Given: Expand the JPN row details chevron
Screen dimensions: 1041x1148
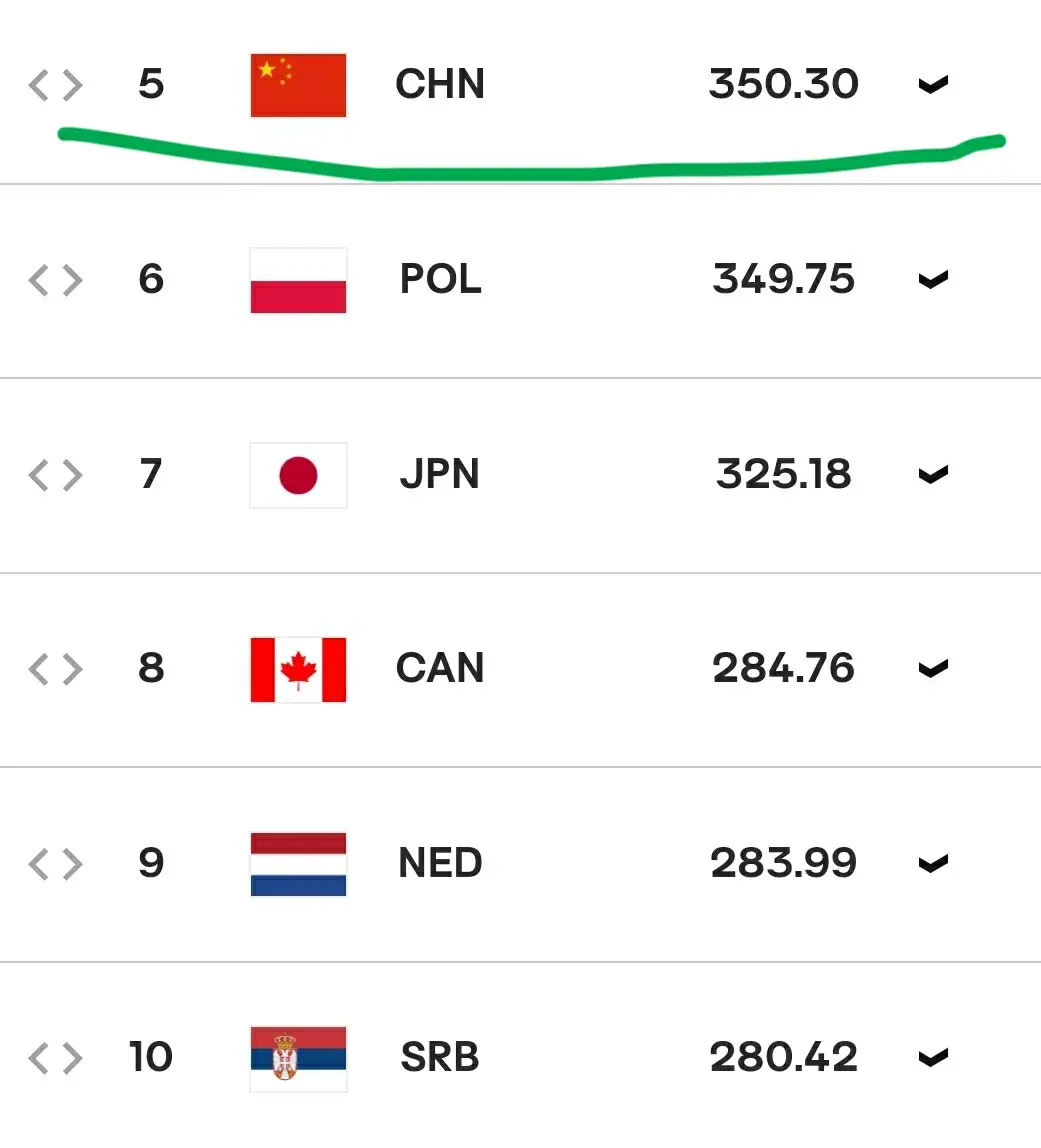Looking at the screenshot, I should pos(933,475).
